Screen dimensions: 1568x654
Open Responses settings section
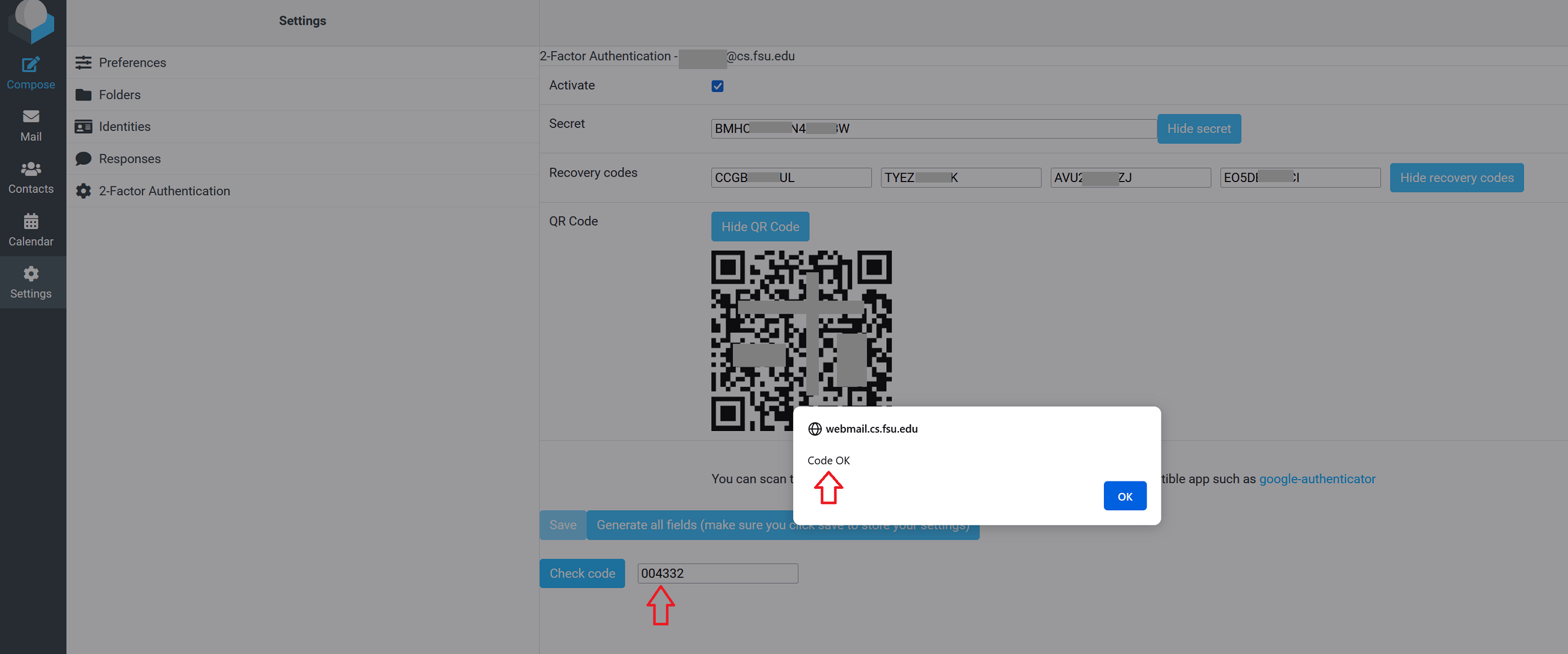(302, 159)
